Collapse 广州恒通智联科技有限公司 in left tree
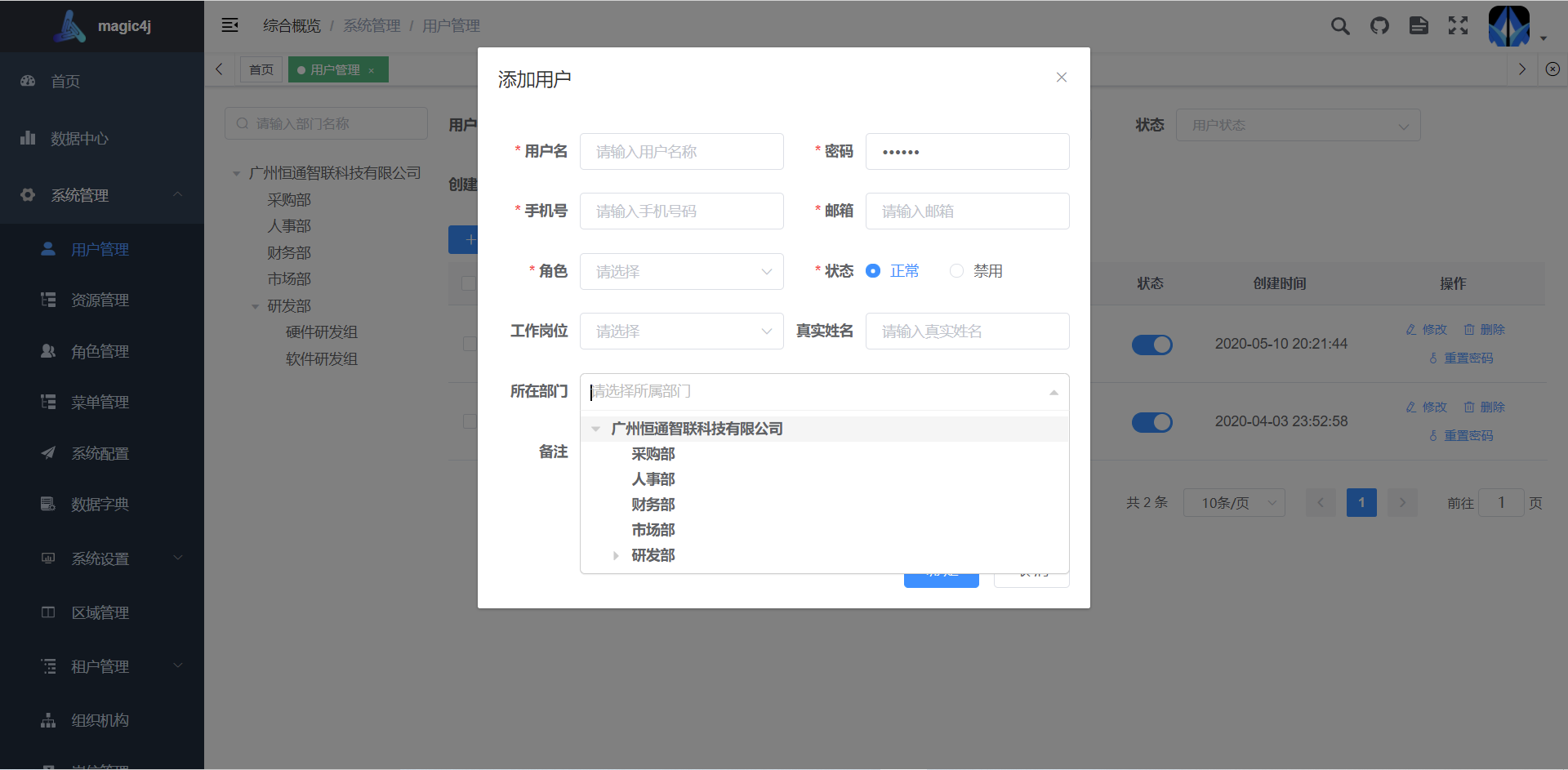Image resolution: width=1568 pixels, height=770 pixels. pyautogui.click(x=237, y=173)
